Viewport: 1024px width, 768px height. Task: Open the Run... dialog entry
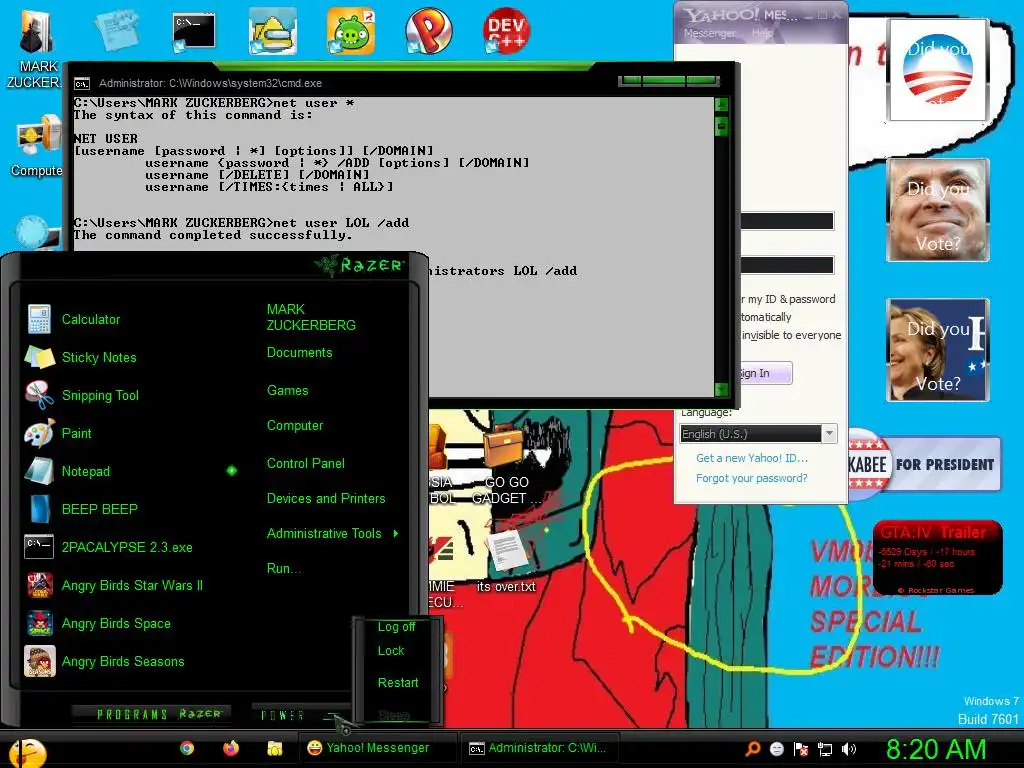pyautogui.click(x=284, y=569)
